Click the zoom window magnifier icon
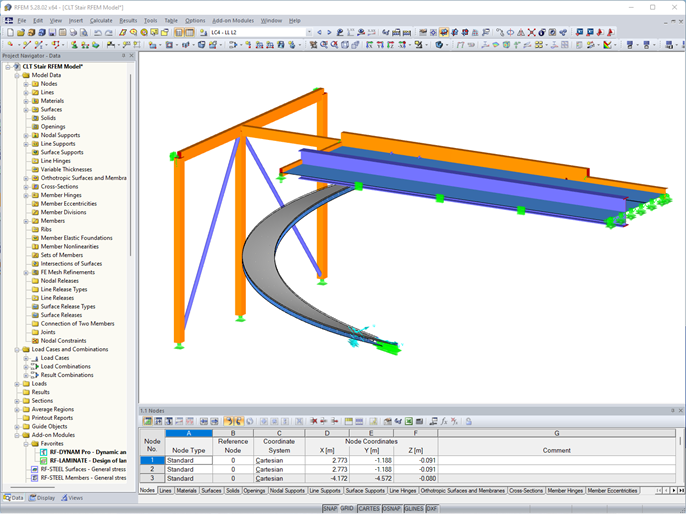This screenshot has width=686, height=514. 324,45
